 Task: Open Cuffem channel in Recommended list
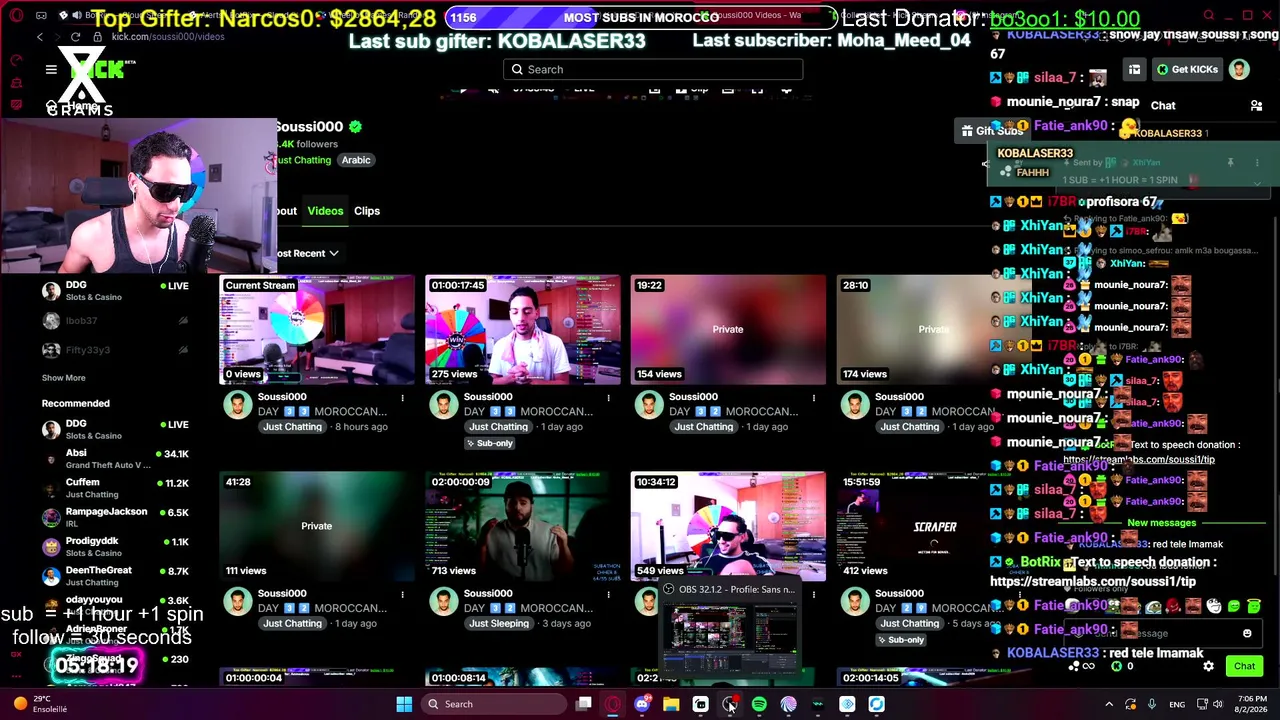coord(114,488)
